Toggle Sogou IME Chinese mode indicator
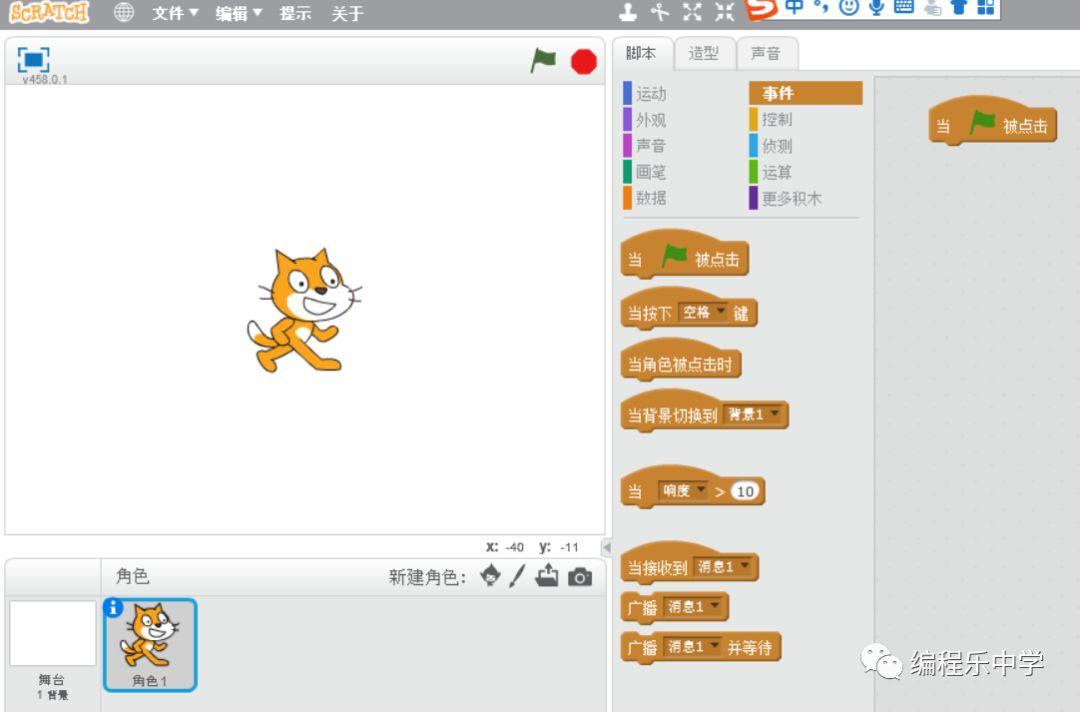The height and width of the screenshot is (712, 1080). coord(794,7)
